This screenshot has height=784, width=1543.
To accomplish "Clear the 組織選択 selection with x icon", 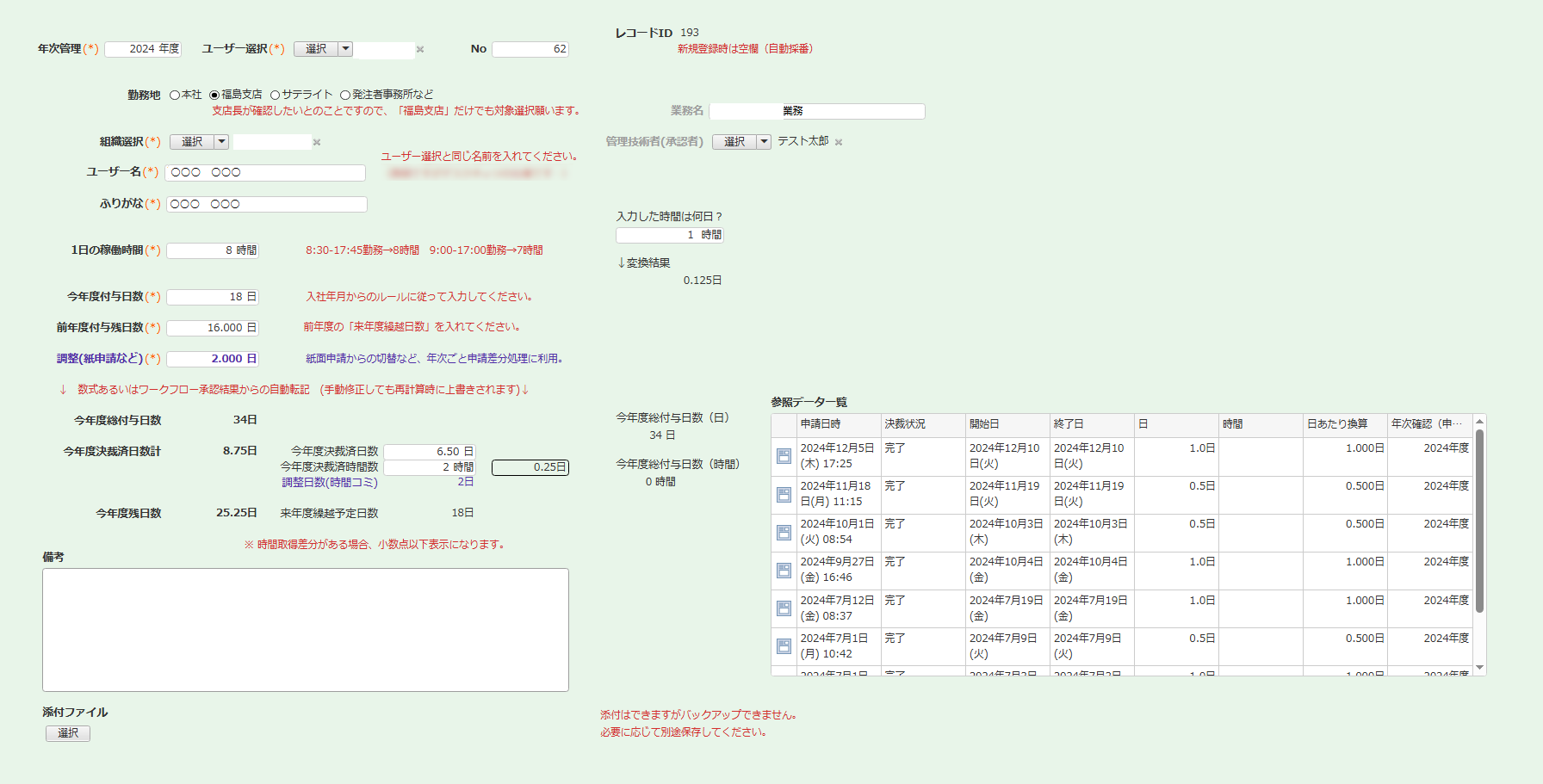I will 317,143.
